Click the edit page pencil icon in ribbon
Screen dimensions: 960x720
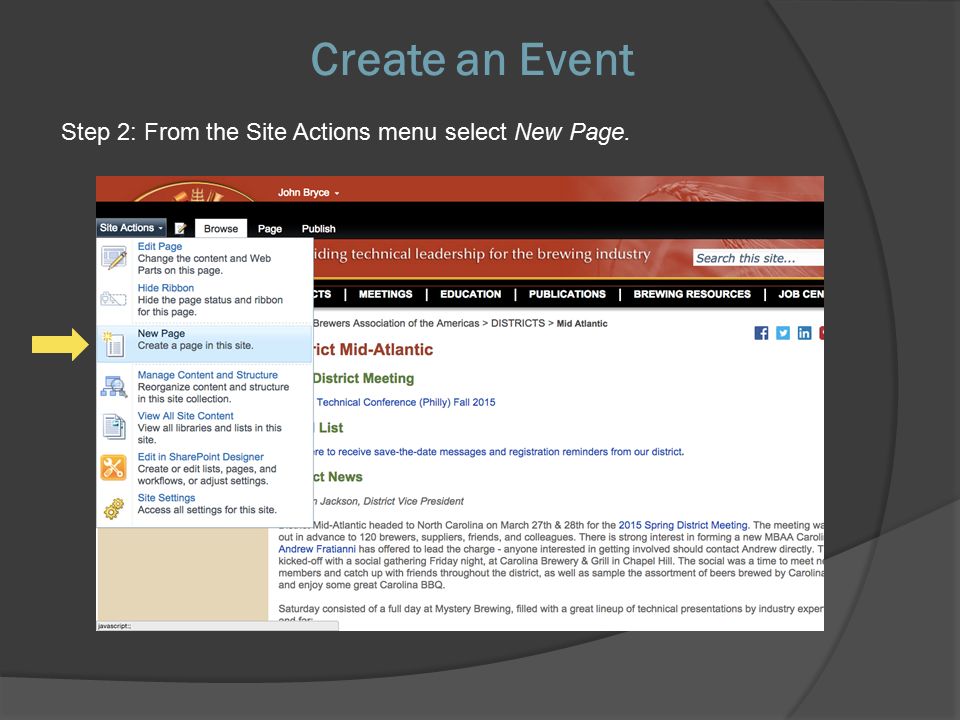[181, 228]
